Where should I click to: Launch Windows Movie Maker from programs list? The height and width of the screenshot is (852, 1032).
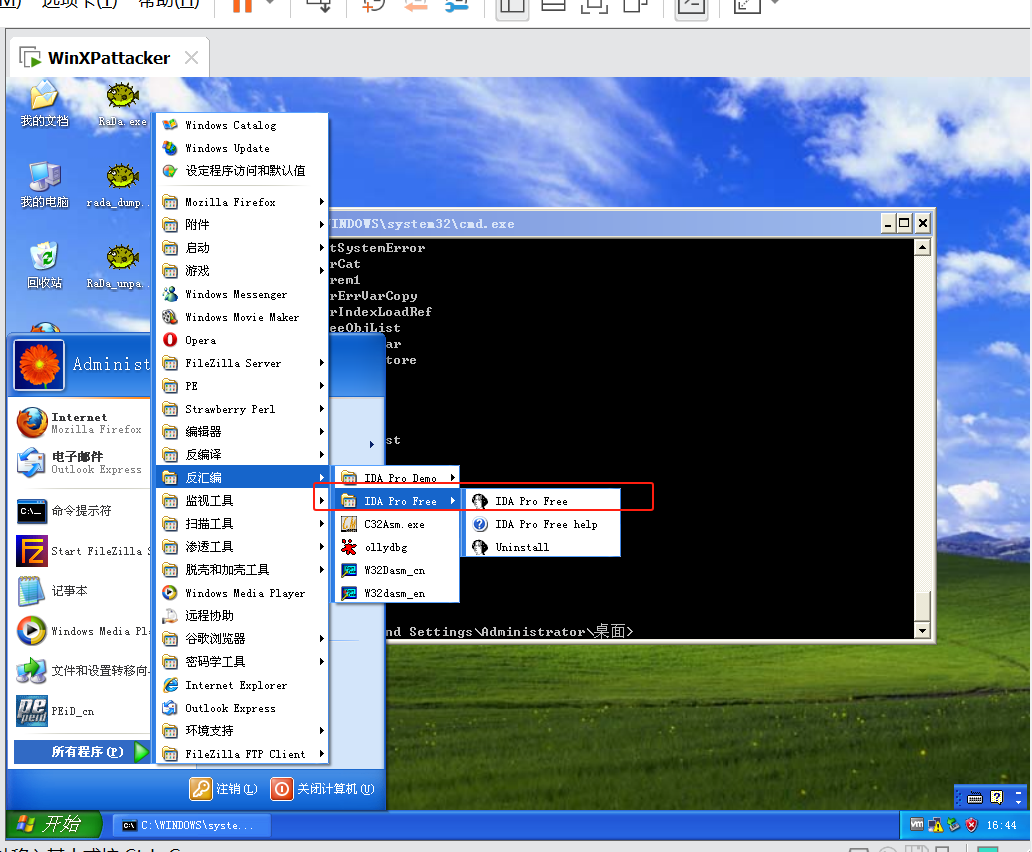[242, 317]
